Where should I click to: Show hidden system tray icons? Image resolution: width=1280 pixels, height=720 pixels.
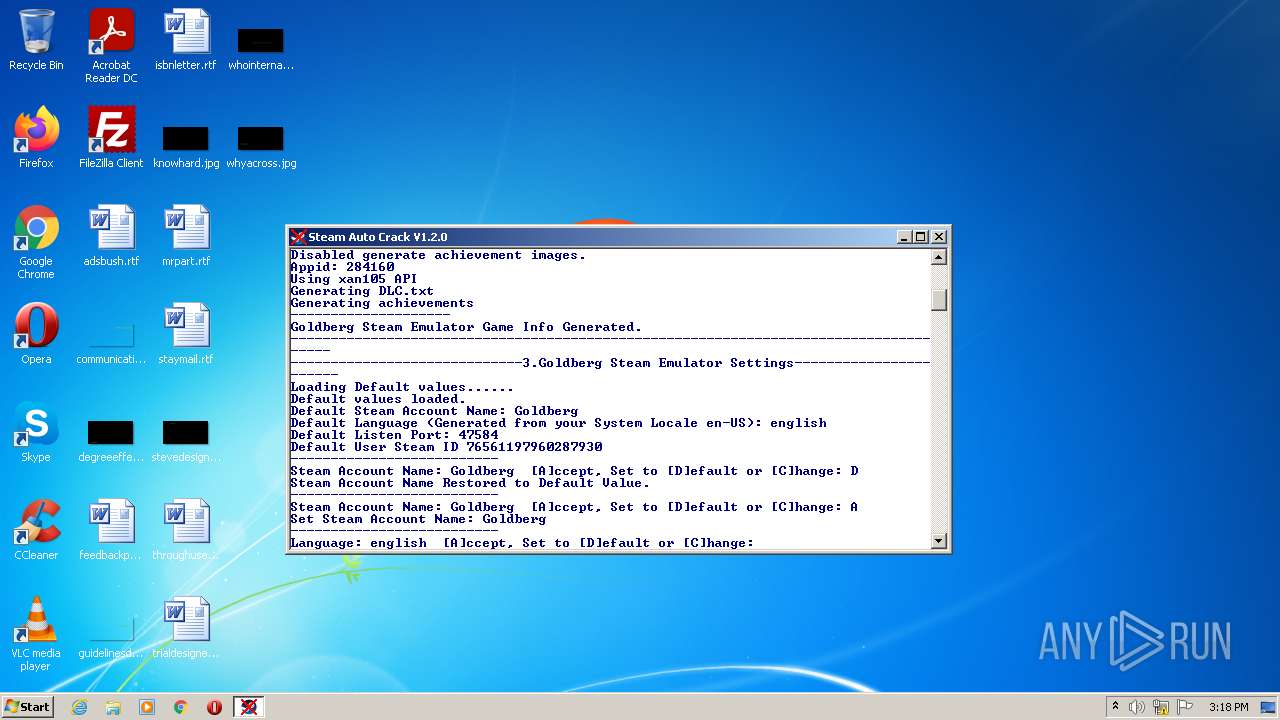click(1115, 707)
